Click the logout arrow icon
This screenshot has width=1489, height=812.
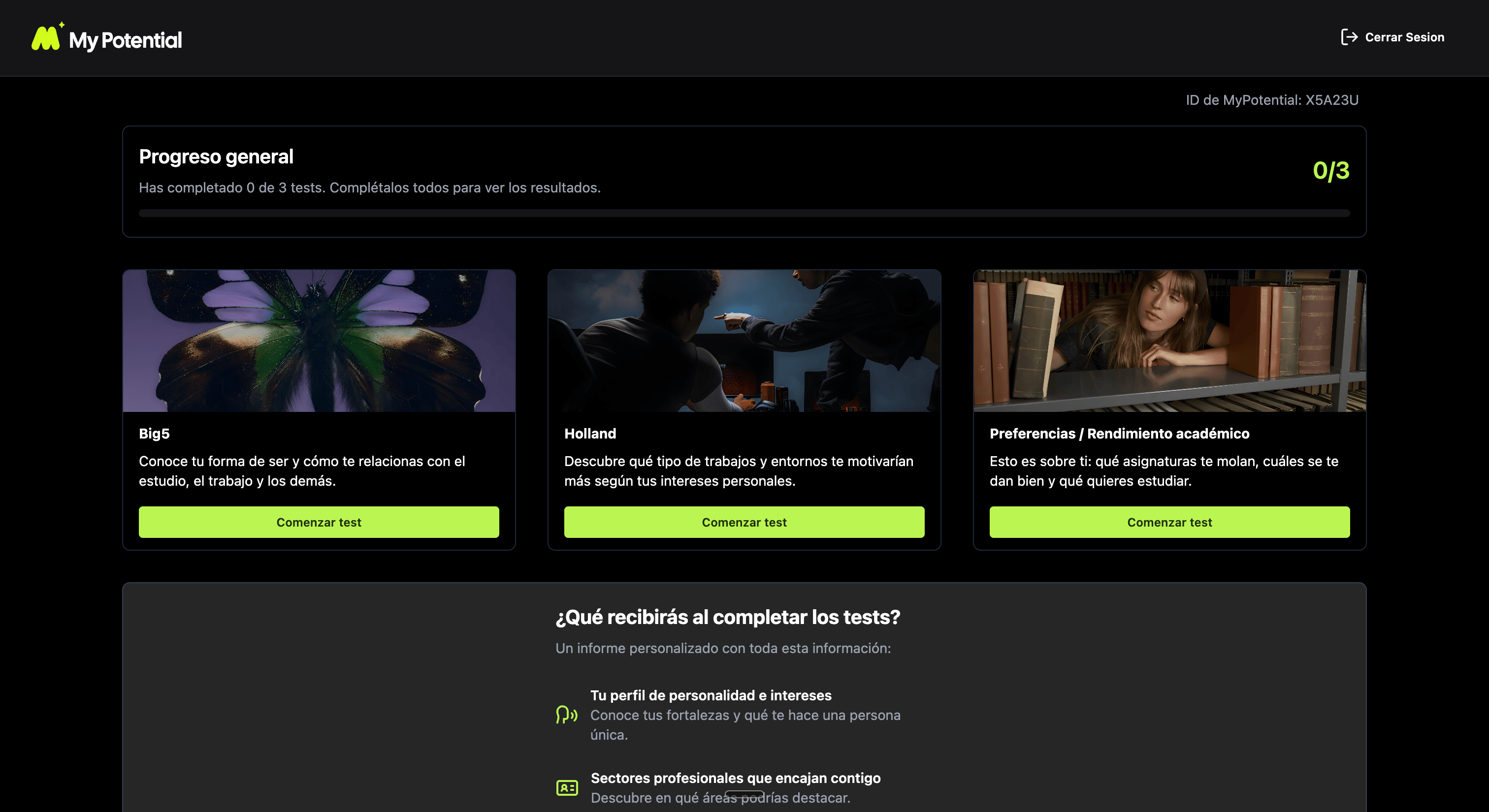click(x=1349, y=37)
